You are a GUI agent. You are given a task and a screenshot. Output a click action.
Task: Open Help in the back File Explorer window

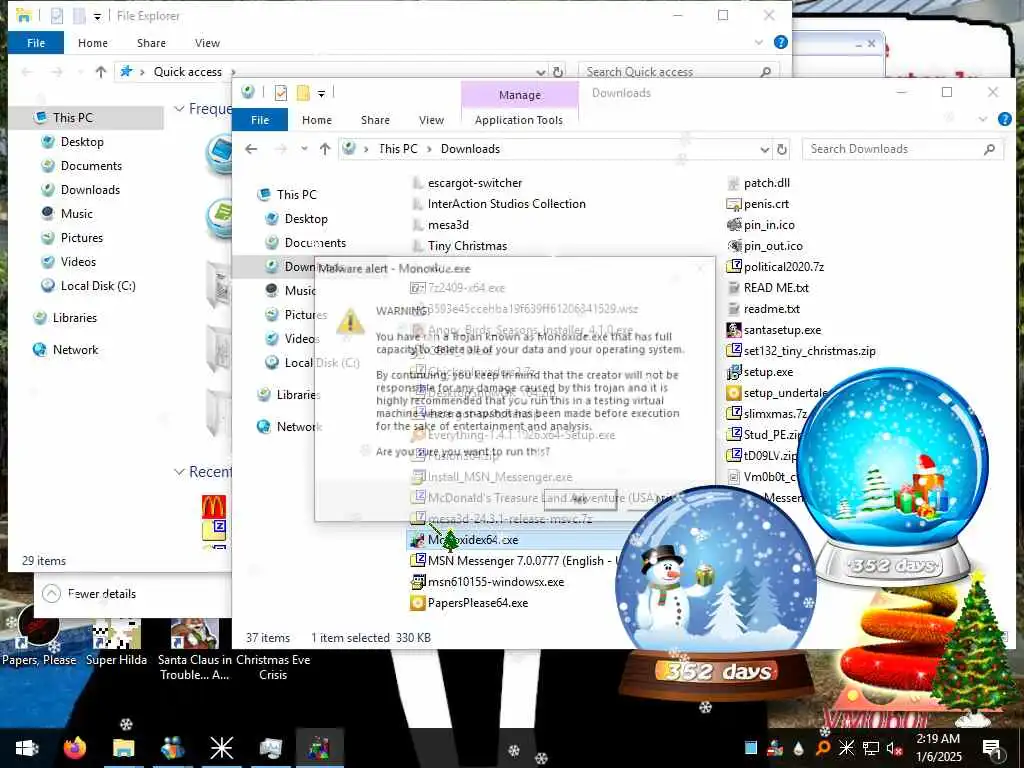pyautogui.click(x=780, y=42)
